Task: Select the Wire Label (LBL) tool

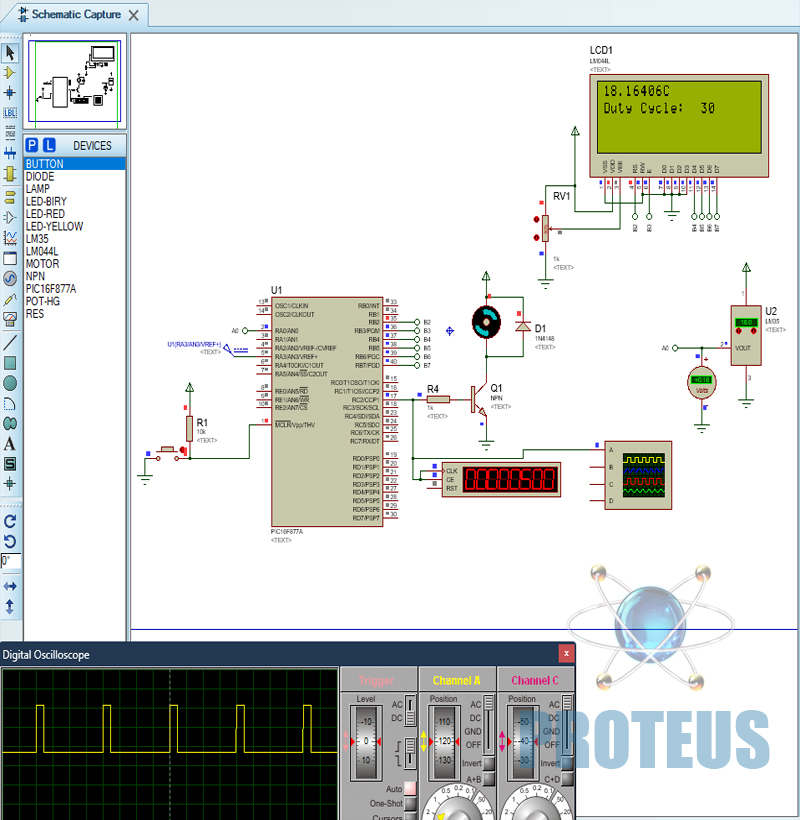Action: 10,113
